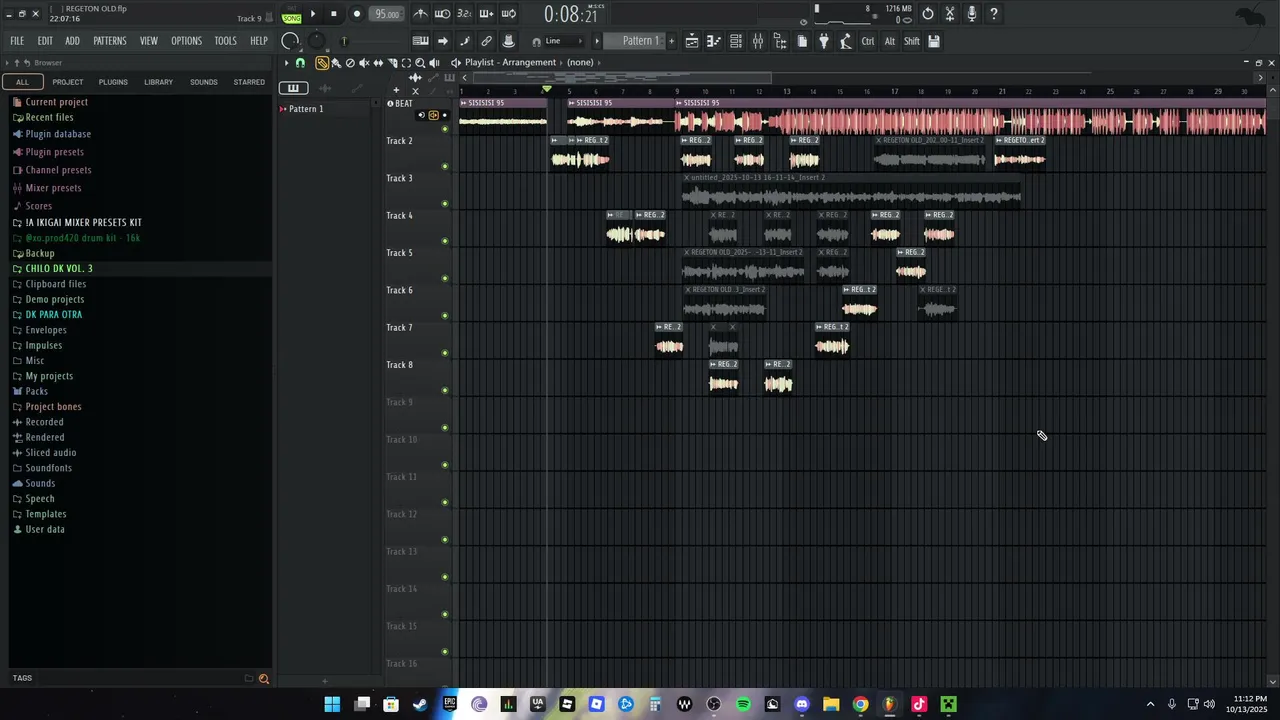Mute Track 8 with its green dot
This screenshot has height=720, width=1280.
click(445, 390)
